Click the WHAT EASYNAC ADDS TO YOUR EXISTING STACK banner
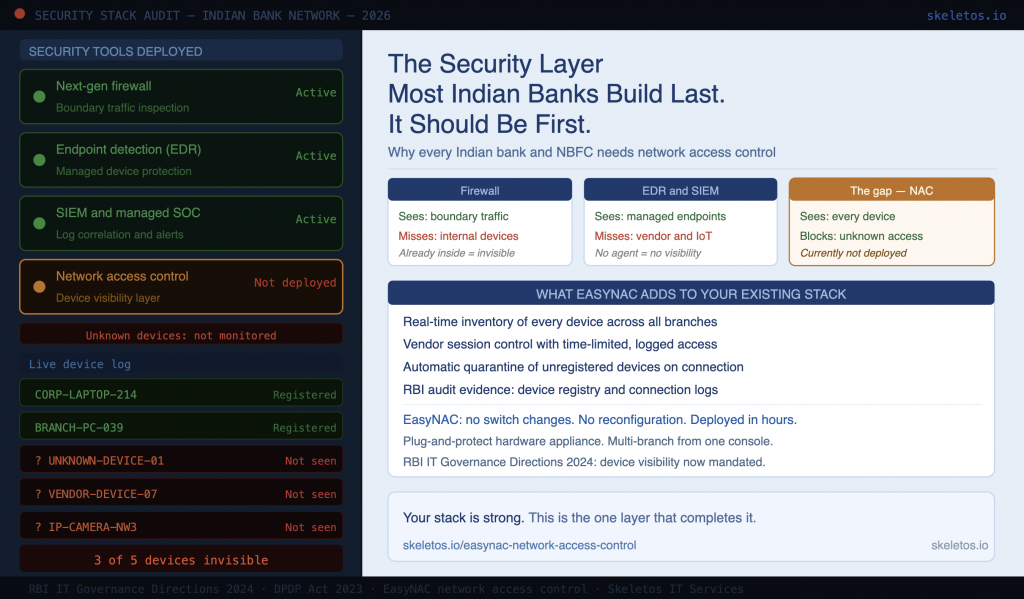Viewport: 1024px width, 599px height. click(x=691, y=293)
